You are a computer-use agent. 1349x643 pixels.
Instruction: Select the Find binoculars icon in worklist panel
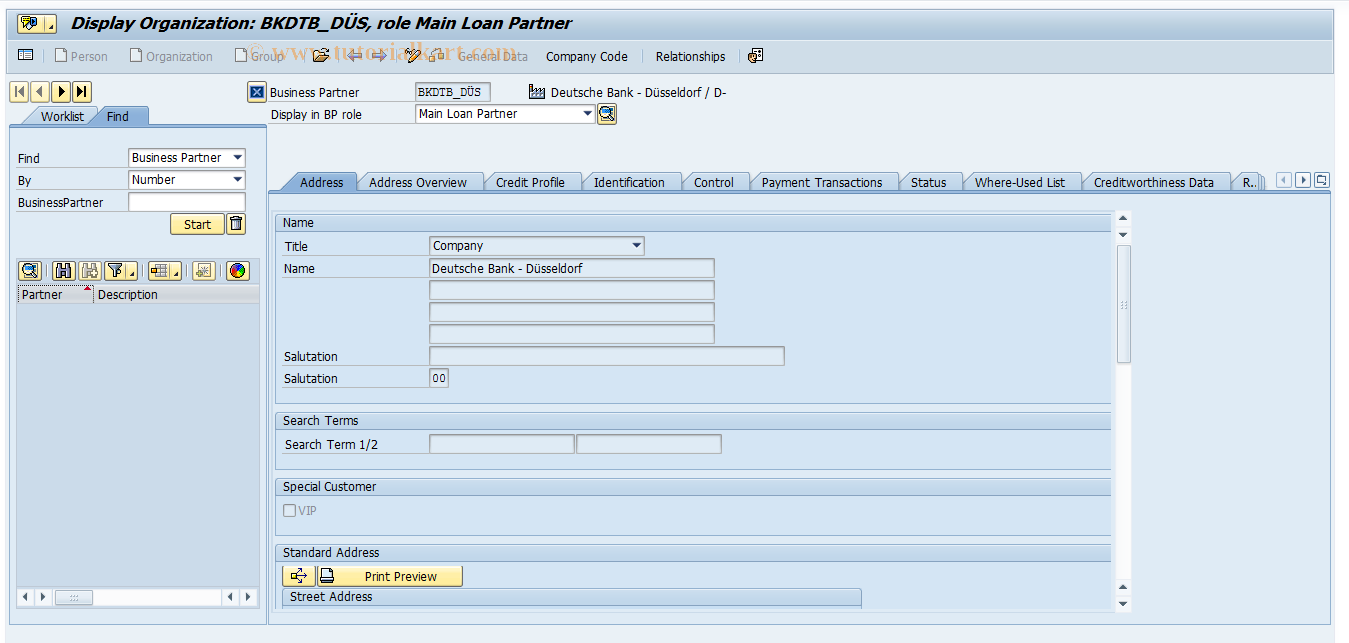(x=62, y=270)
